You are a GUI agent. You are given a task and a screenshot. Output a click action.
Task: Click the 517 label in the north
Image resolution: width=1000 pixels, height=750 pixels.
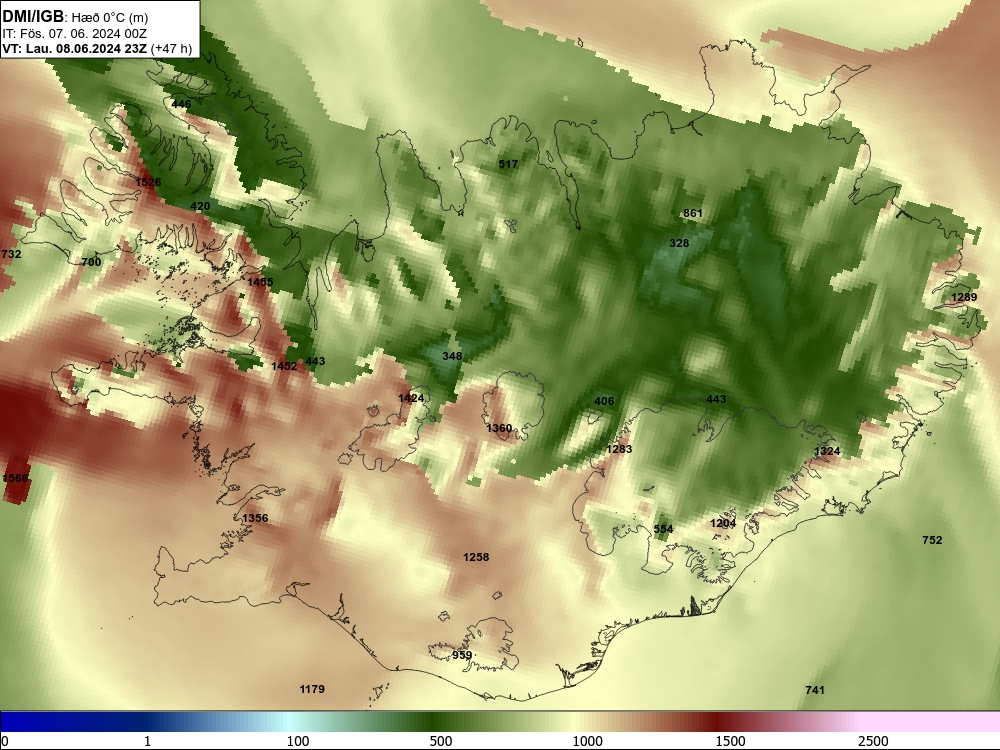coord(508,164)
